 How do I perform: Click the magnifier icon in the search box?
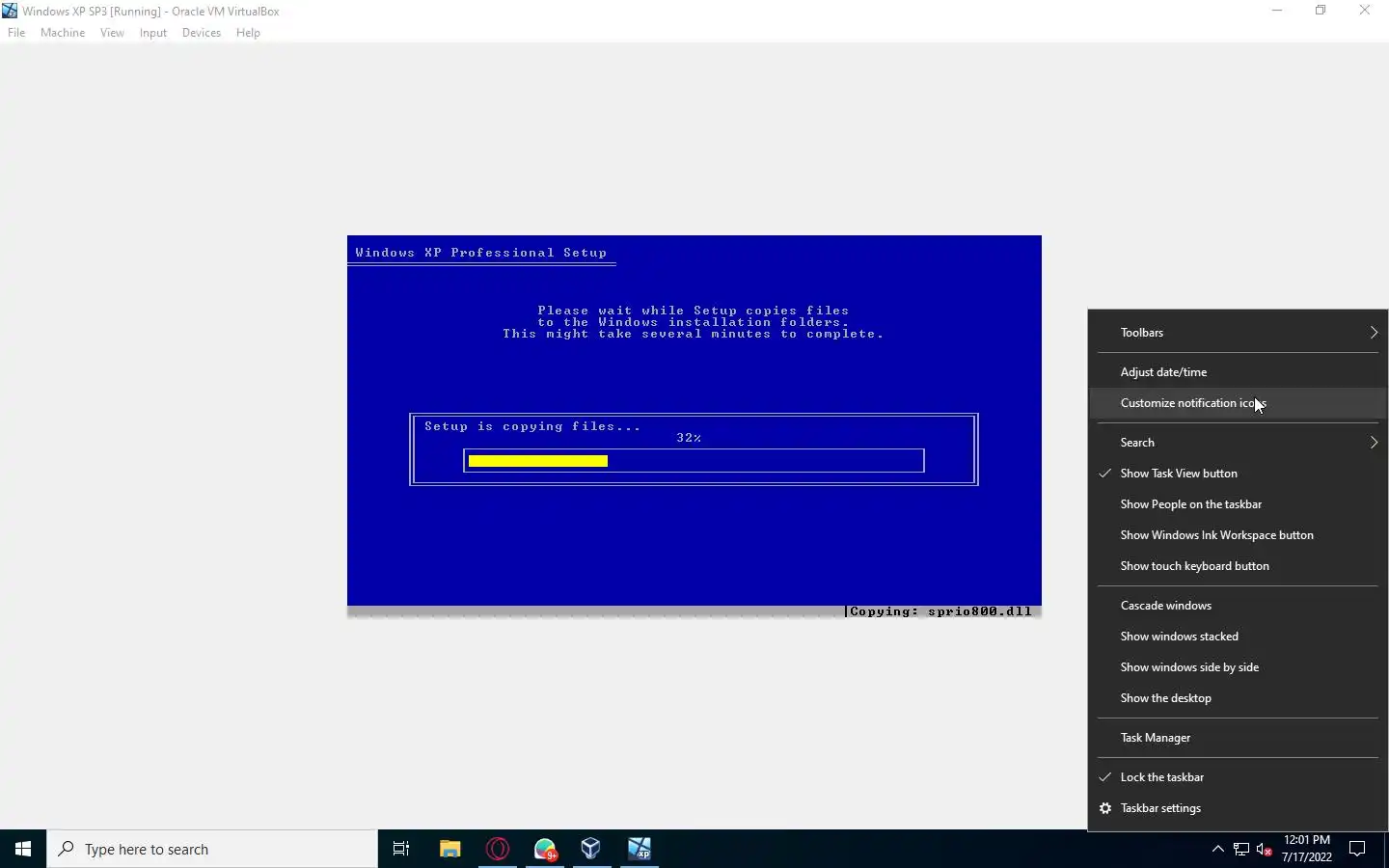tap(67, 849)
